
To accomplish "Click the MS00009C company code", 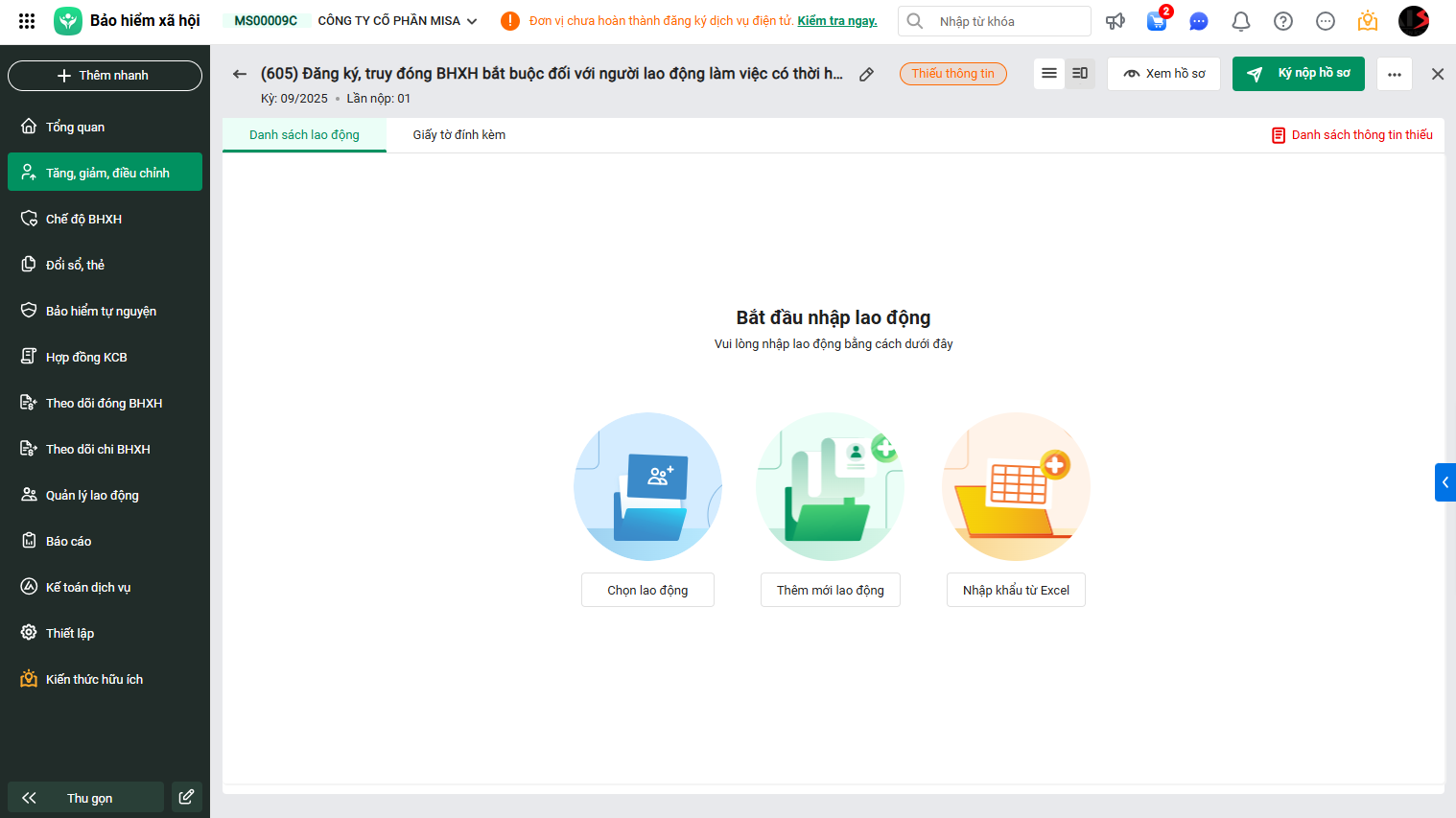I will click(x=266, y=21).
